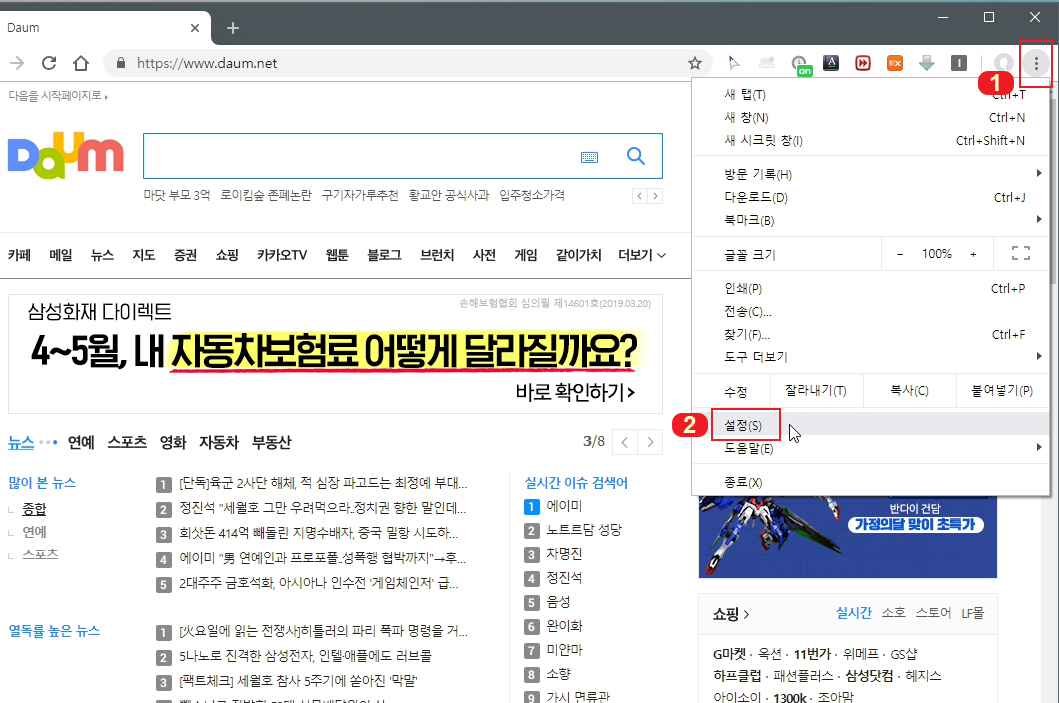This screenshot has height=703, width=1059.
Task: Expand 북마크(B) submenu
Action: coord(871,220)
